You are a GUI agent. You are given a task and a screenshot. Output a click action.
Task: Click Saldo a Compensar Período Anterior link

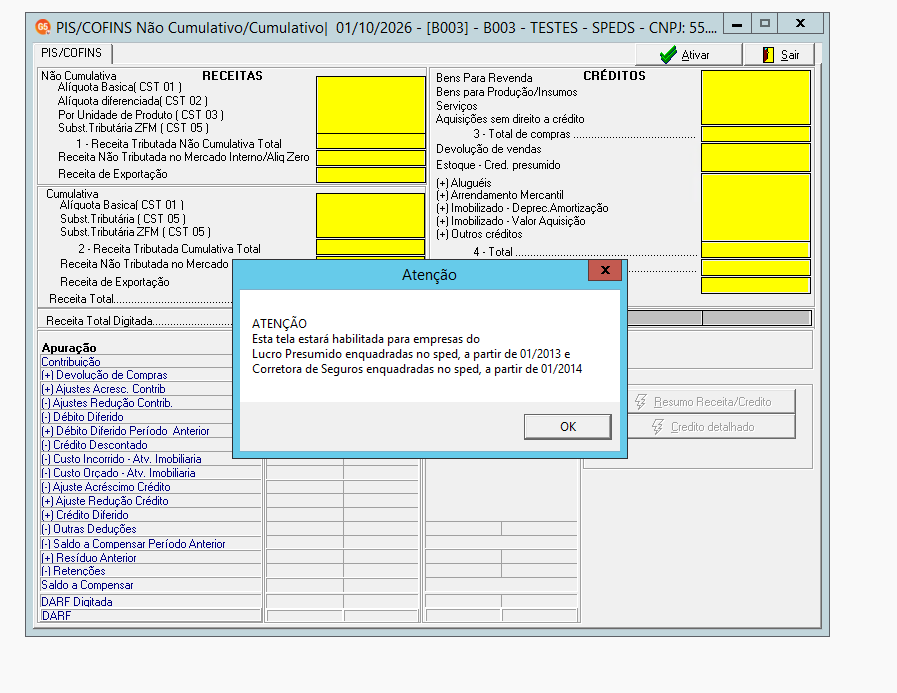click(133, 544)
